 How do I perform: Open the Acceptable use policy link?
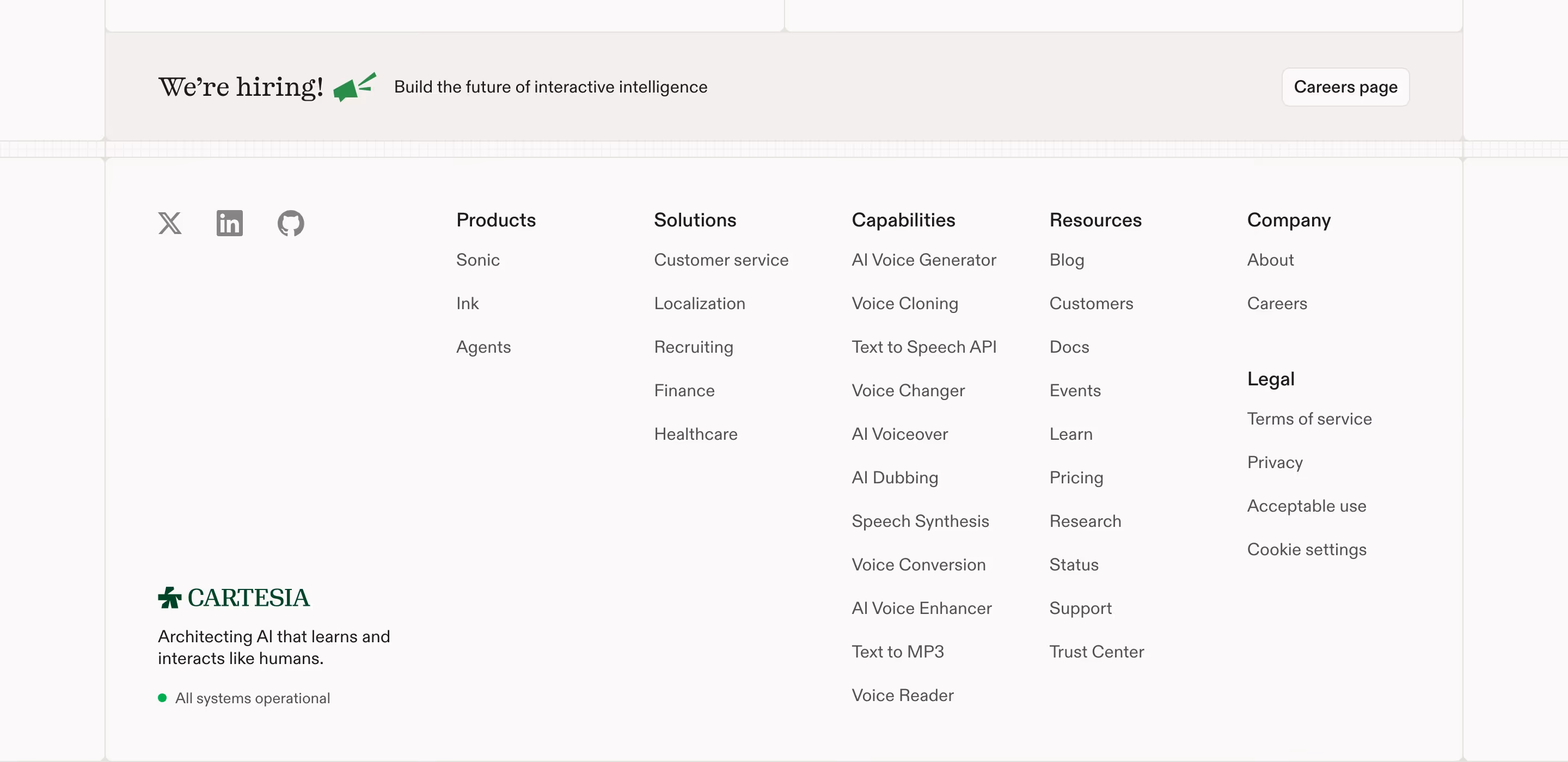click(x=1306, y=506)
